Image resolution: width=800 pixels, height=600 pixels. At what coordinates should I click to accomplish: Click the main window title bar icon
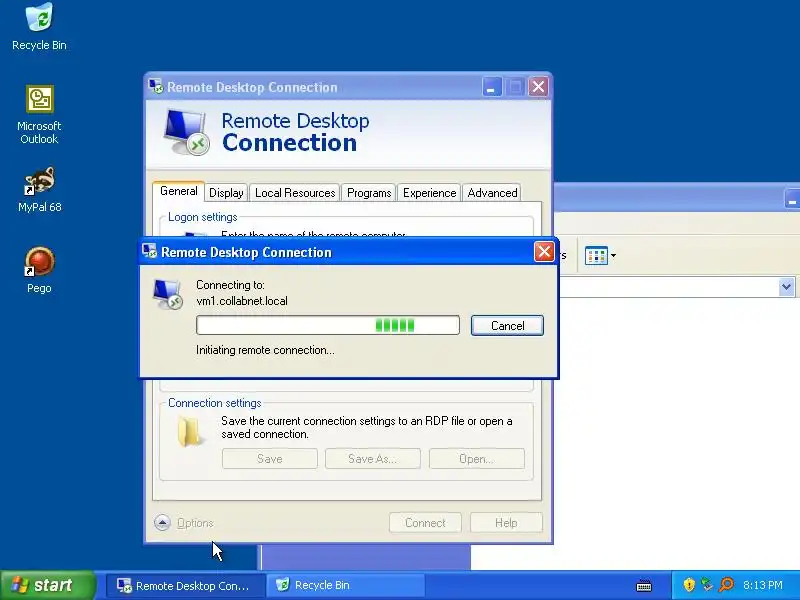156,86
